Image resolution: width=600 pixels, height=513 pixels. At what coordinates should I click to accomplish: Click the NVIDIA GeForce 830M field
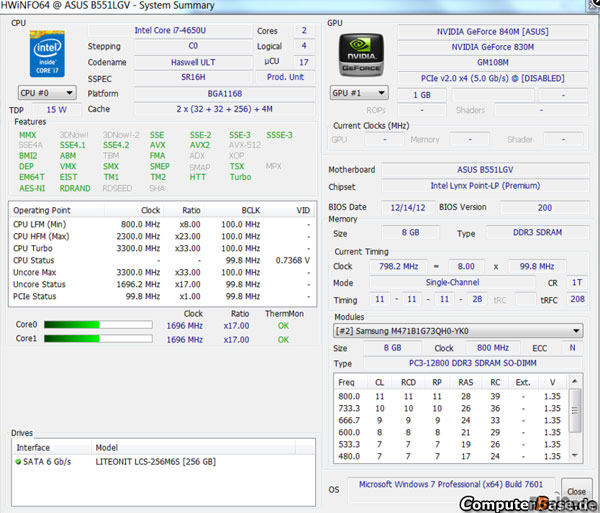pyautogui.click(x=493, y=47)
